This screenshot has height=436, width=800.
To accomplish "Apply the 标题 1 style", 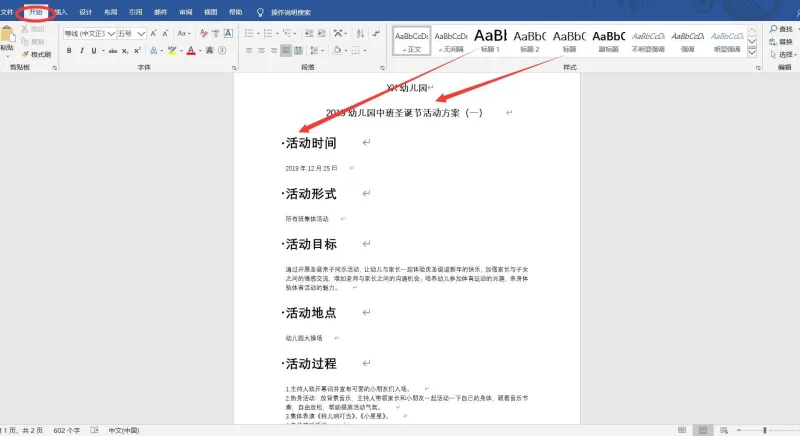I will pyautogui.click(x=490, y=41).
